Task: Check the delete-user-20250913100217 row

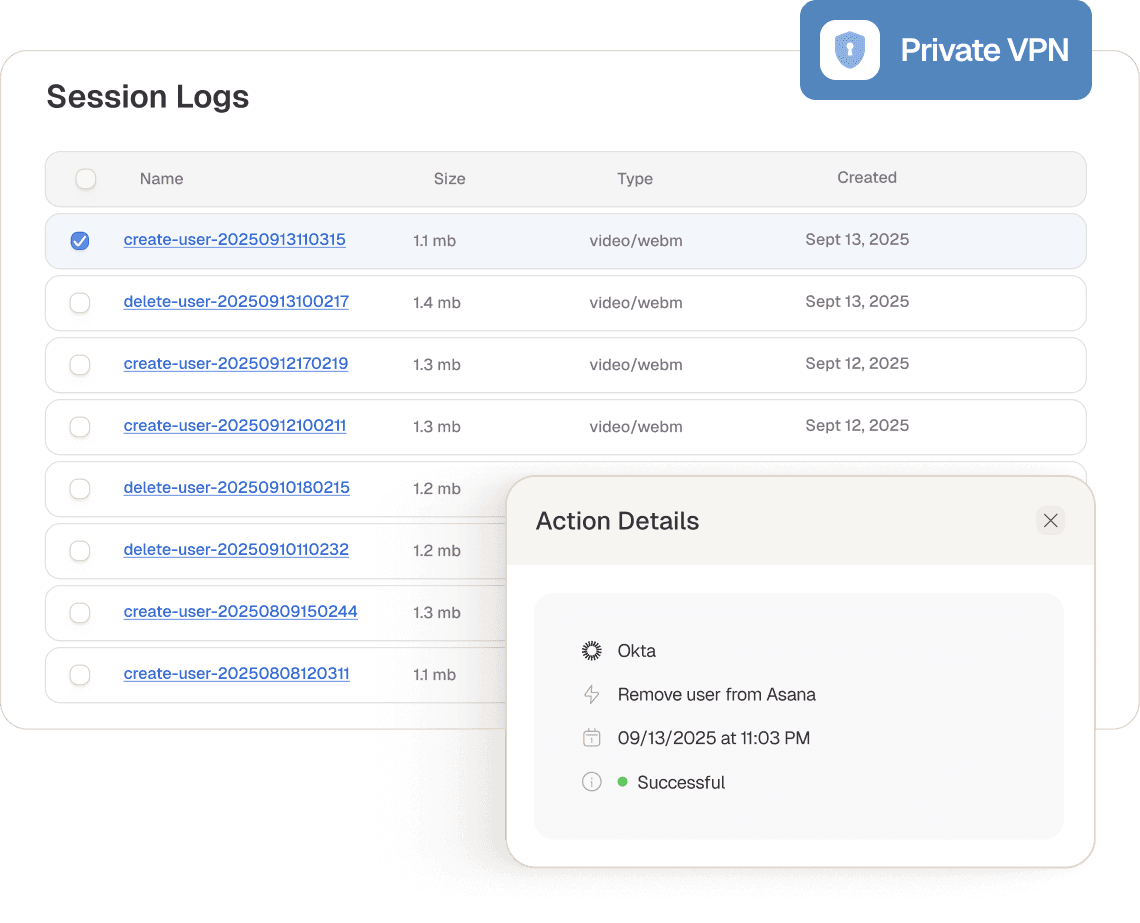Action: (x=80, y=302)
